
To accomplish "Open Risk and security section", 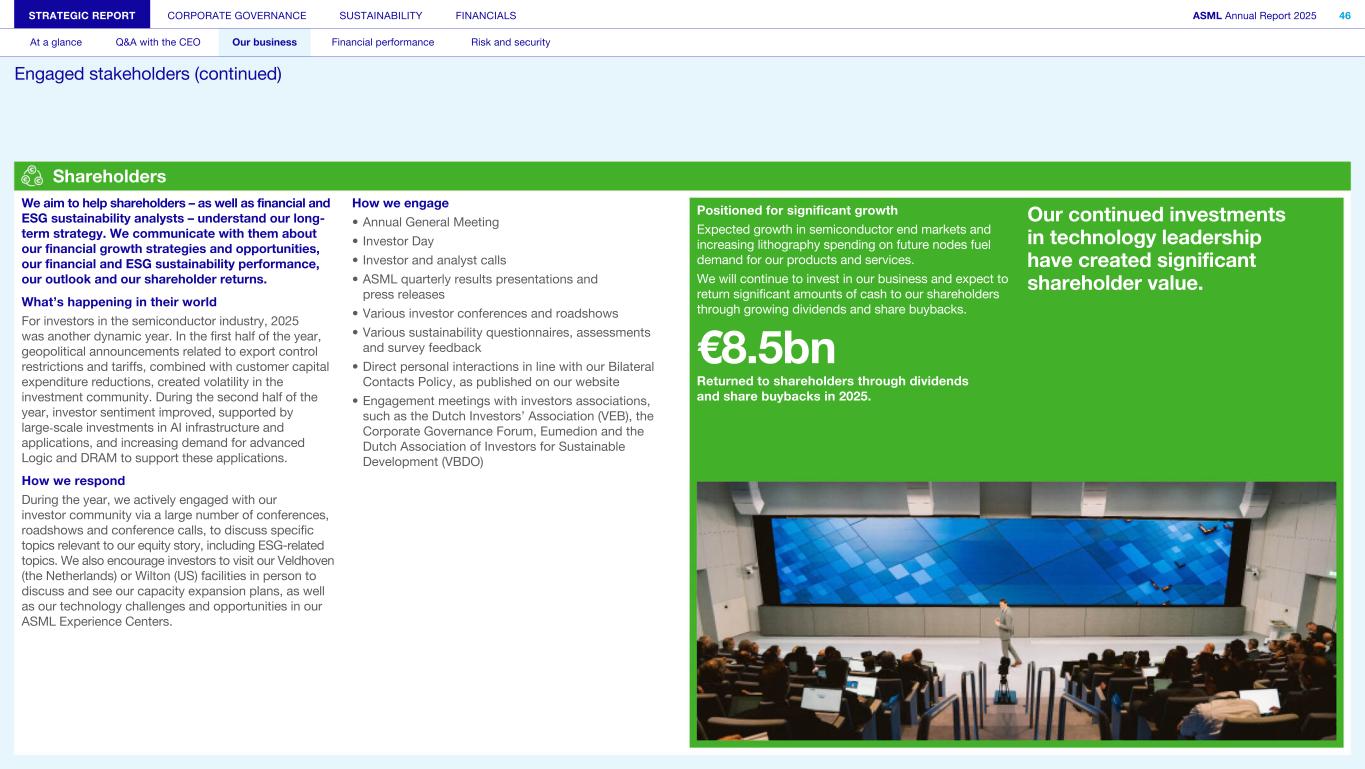I will coord(510,42).
